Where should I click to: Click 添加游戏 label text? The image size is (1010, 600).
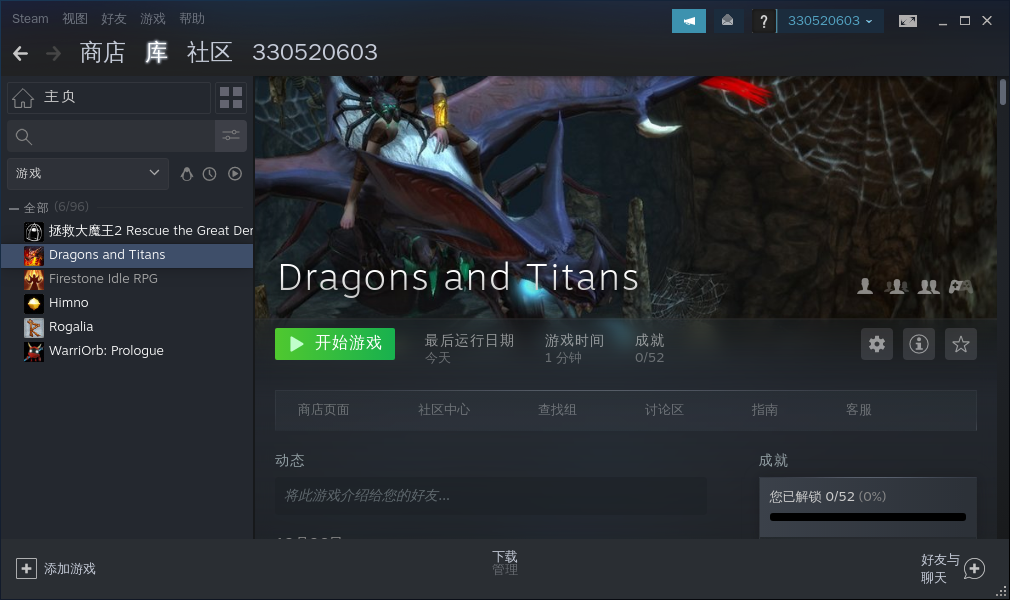(70, 568)
